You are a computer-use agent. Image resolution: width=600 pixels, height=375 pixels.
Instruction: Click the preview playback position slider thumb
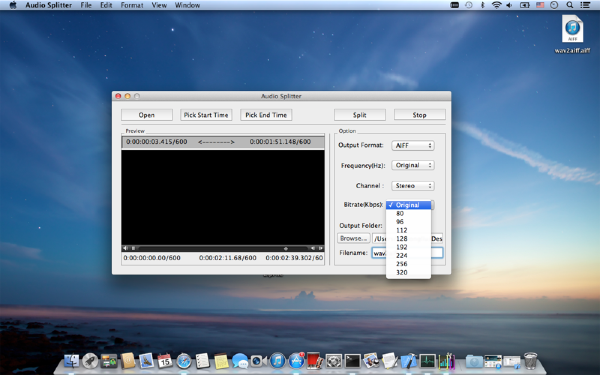click(285, 248)
